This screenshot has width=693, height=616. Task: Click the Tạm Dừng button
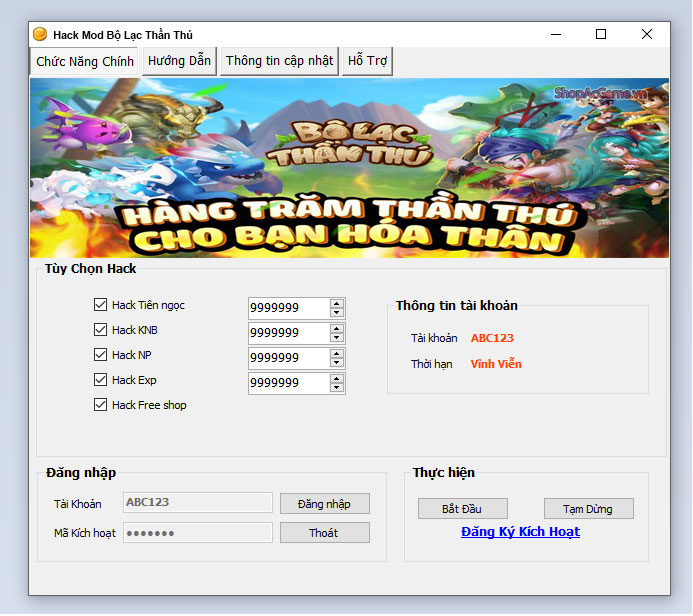point(588,509)
